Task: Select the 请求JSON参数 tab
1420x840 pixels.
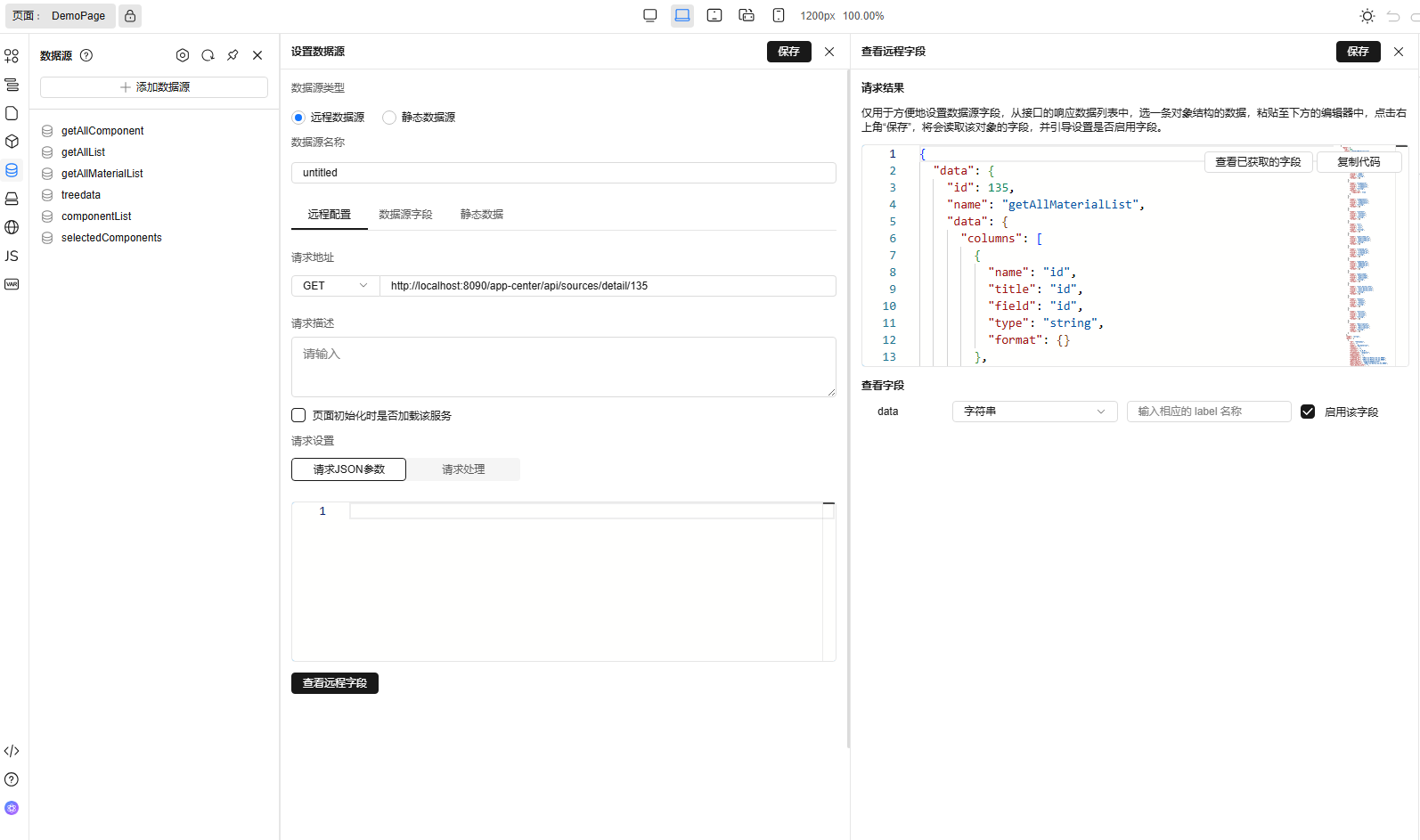Action: coord(348,469)
